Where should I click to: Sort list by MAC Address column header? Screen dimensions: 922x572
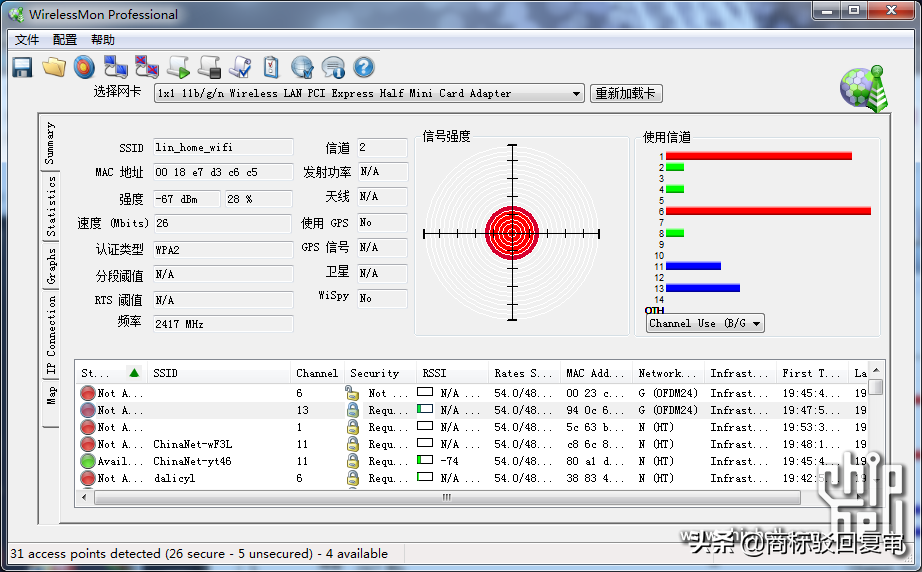(596, 373)
